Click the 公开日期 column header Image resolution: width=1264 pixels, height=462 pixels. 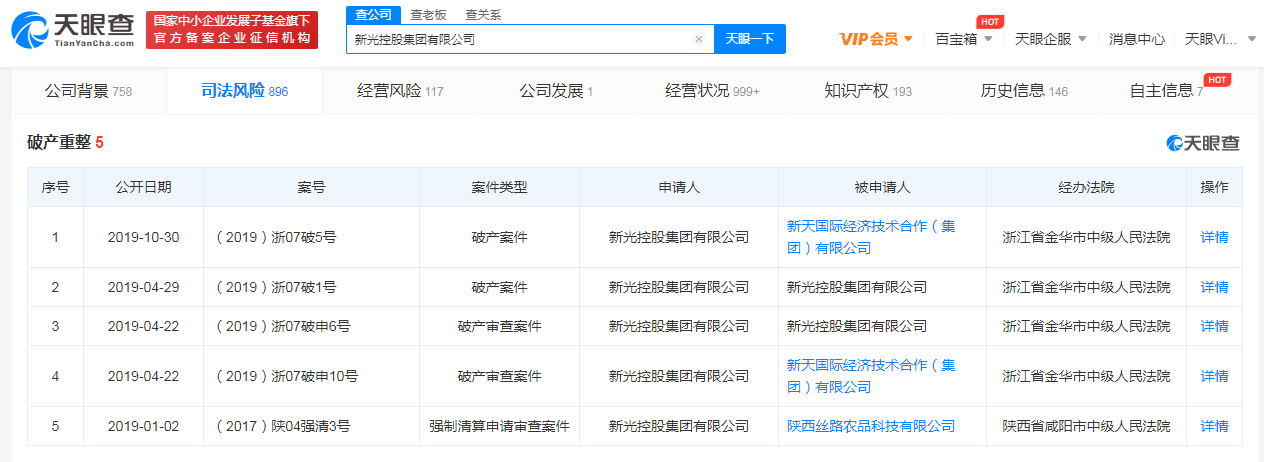pos(143,187)
